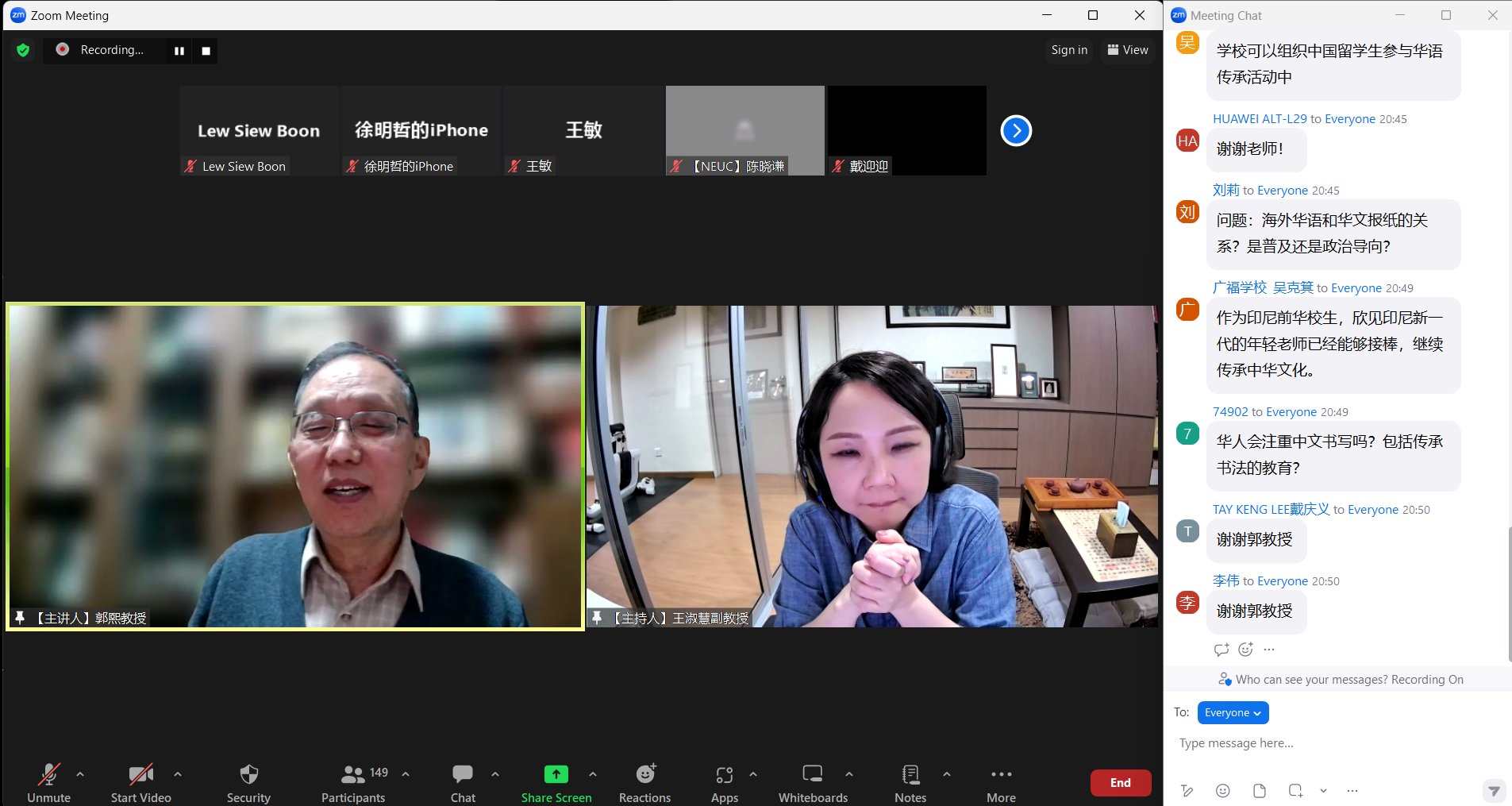Click the green encryption shield icon
1512x806 pixels.
(x=23, y=50)
